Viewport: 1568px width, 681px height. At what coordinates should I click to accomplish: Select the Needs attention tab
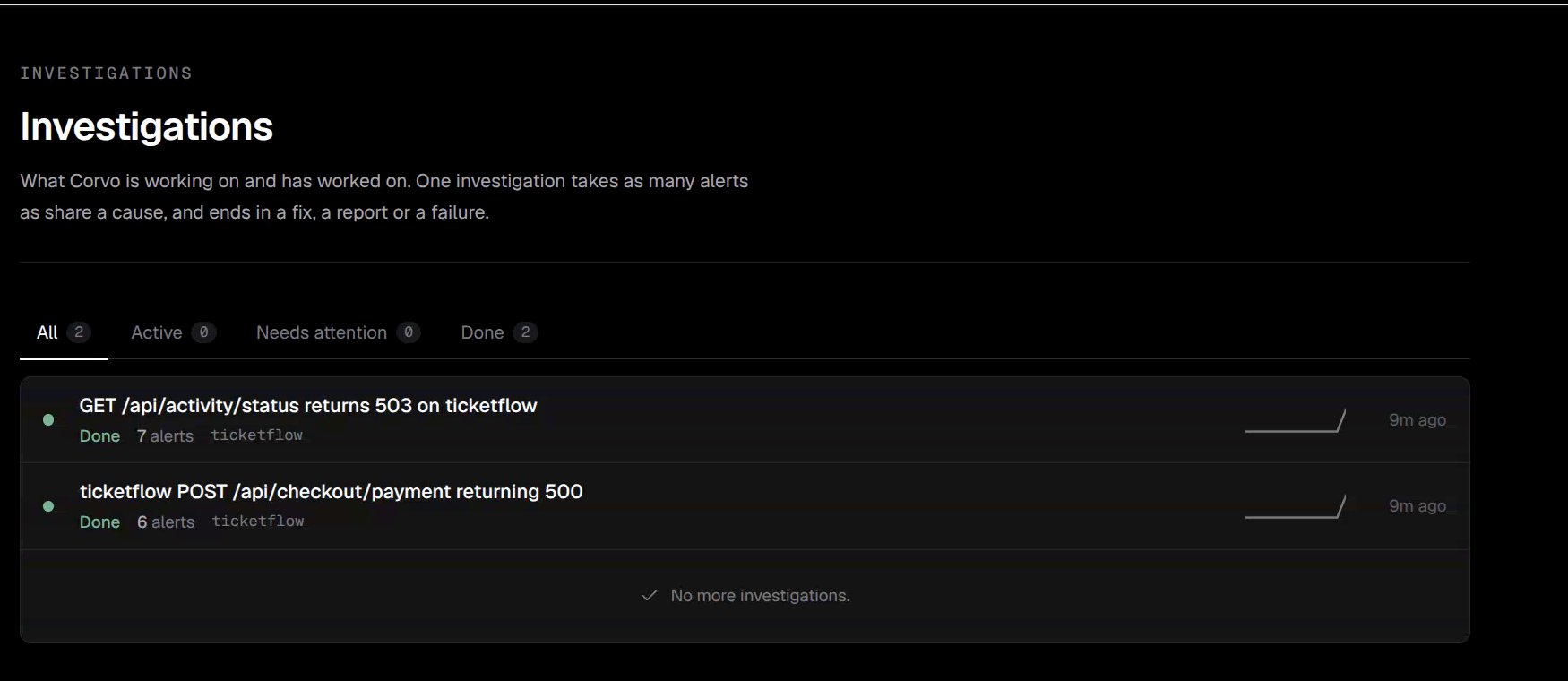point(338,332)
